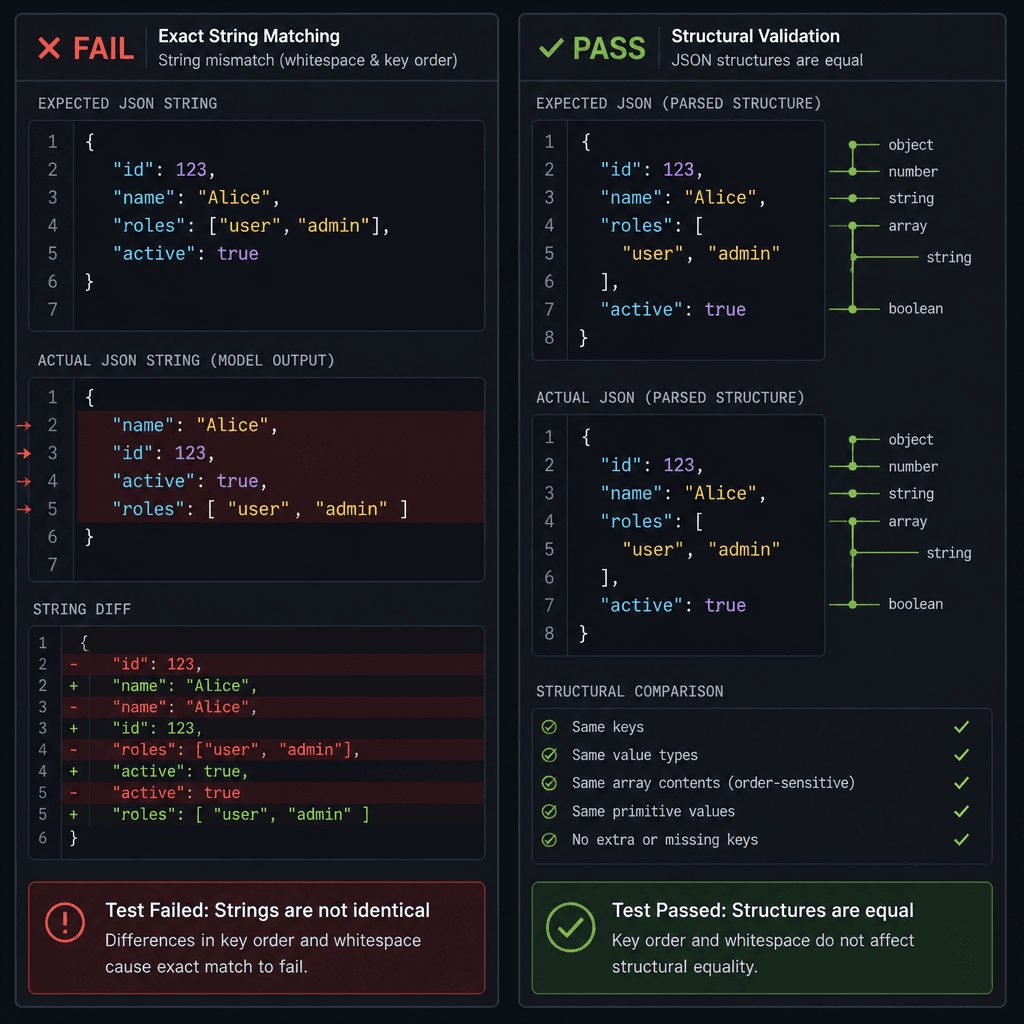The image size is (1024, 1024).
Task: Click the JSON structures are equal subtitle
Action: coord(767,60)
